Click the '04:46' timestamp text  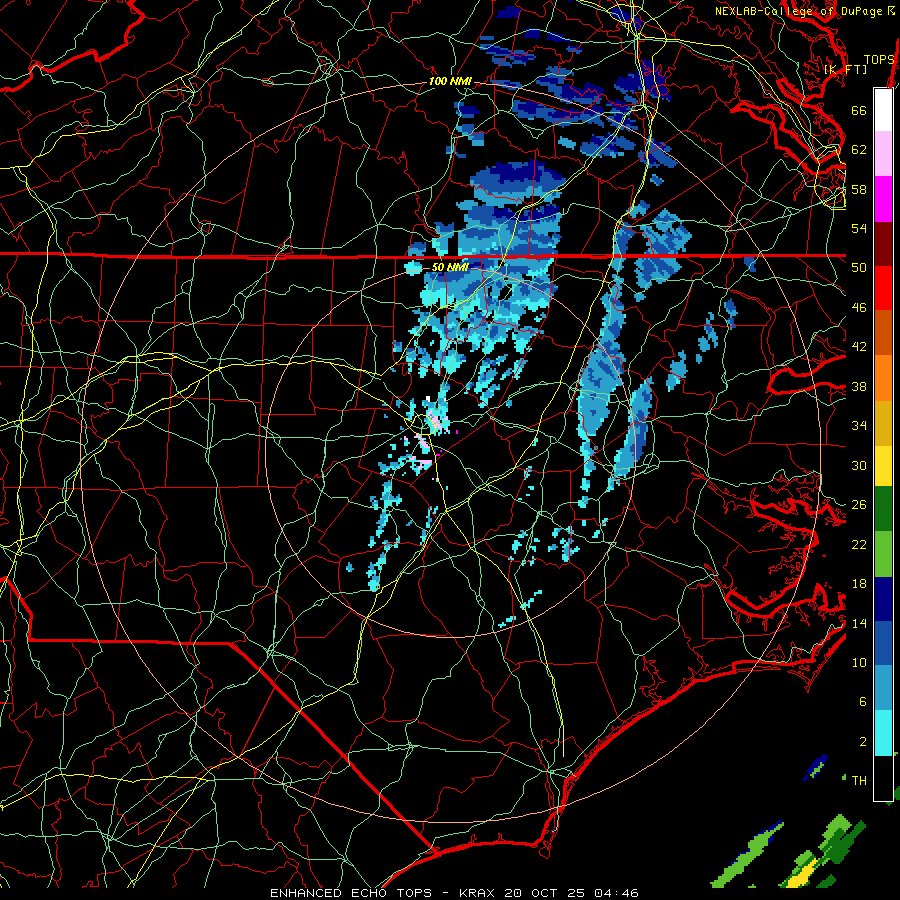(617, 893)
